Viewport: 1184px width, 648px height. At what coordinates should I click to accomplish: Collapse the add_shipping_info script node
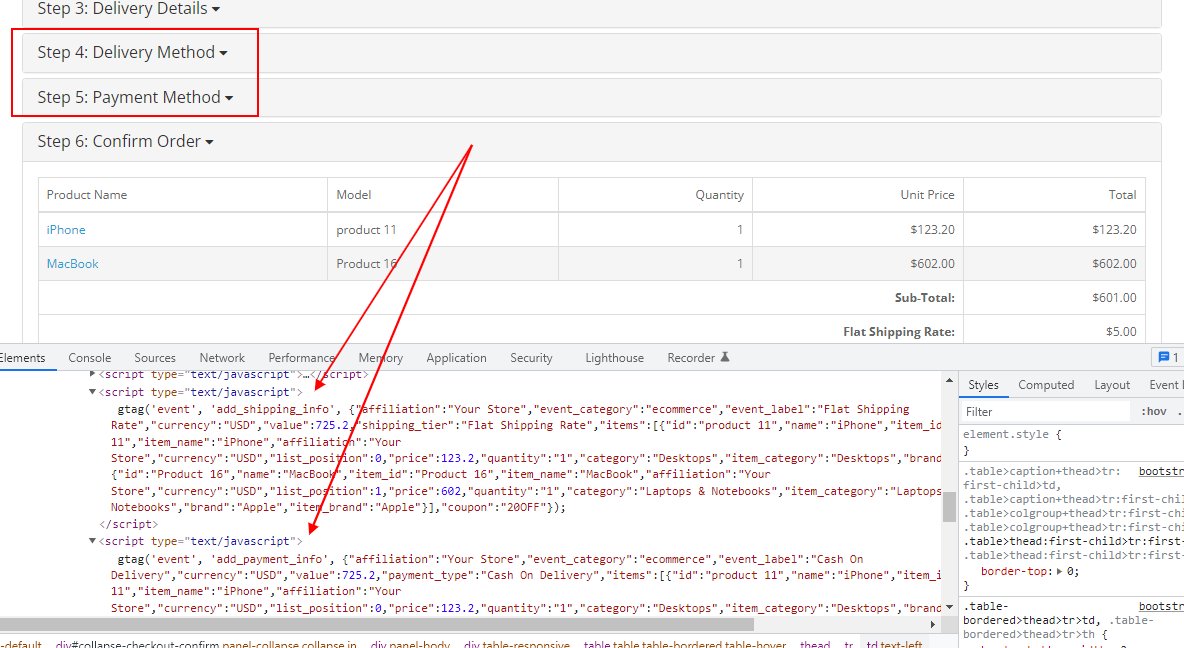click(92, 392)
